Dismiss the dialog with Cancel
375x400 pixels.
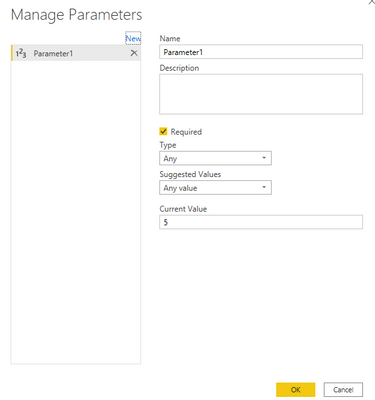pos(343,390)
